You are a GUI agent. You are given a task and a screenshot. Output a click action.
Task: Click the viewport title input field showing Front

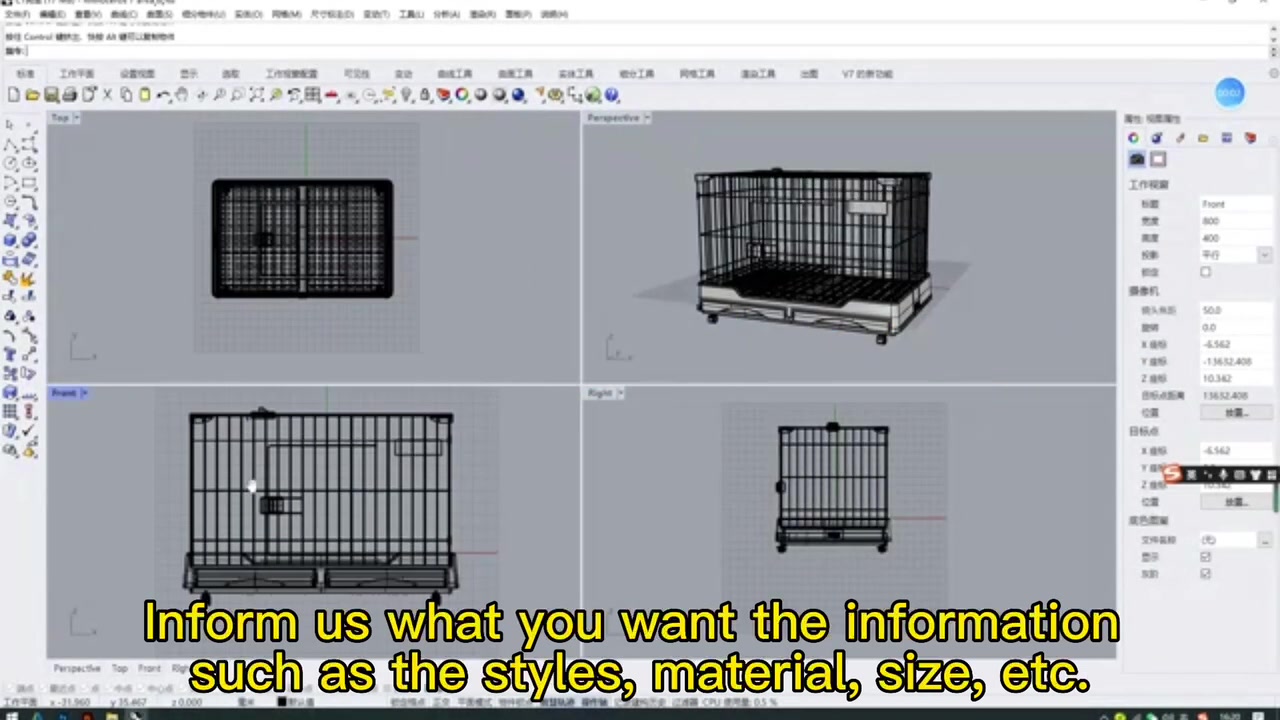pos(1235,204)
